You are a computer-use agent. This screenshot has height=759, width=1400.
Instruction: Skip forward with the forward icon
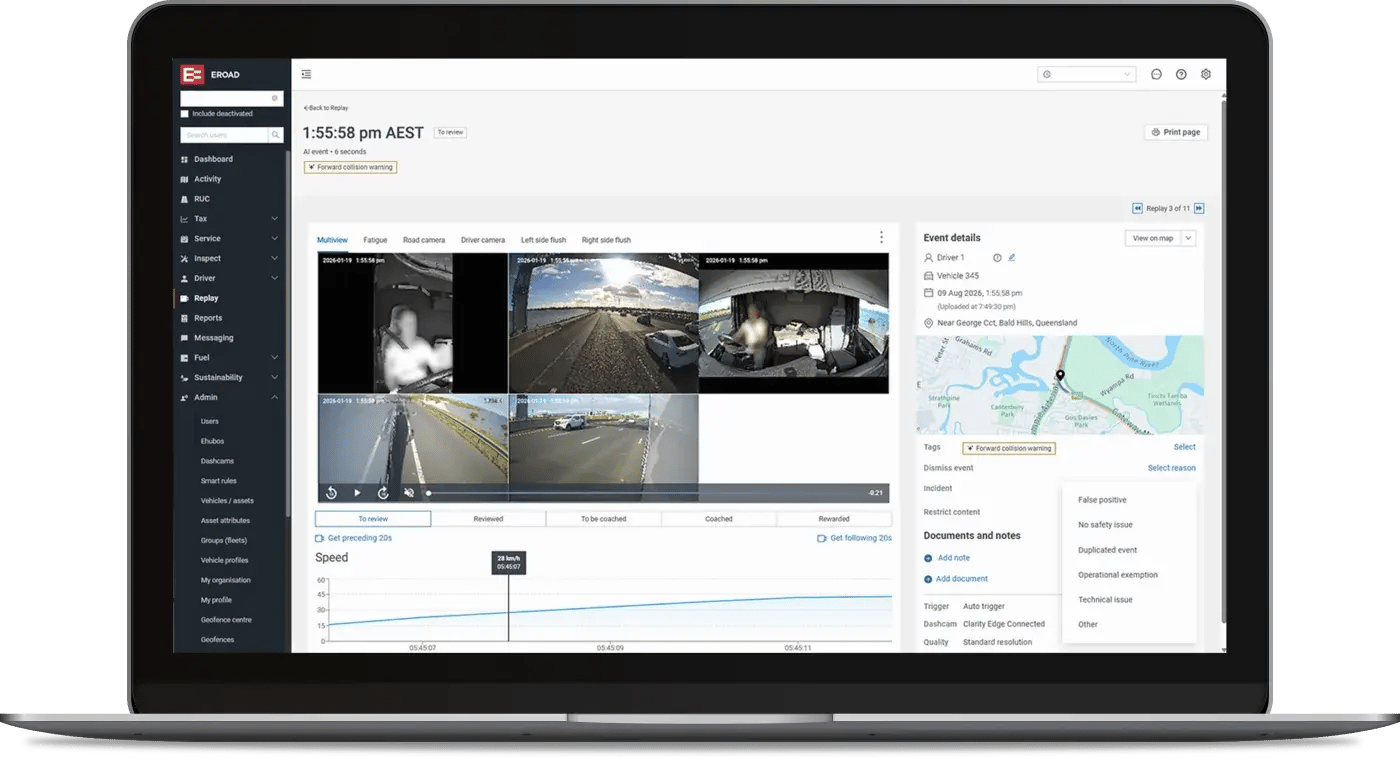(x=383, y=493)
